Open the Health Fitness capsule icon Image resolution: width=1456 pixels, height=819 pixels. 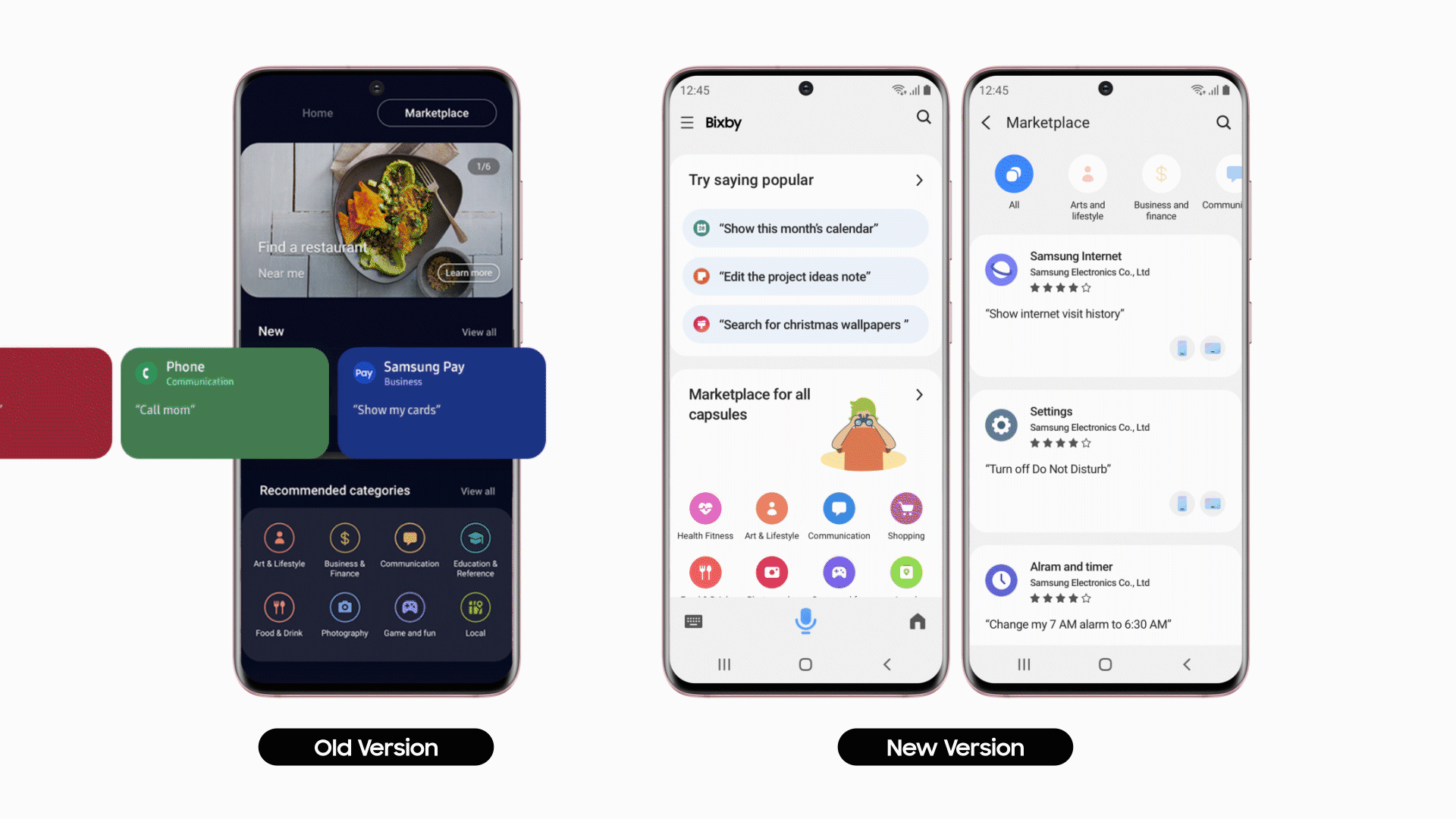pyautogui.click(x=704, y=509)
